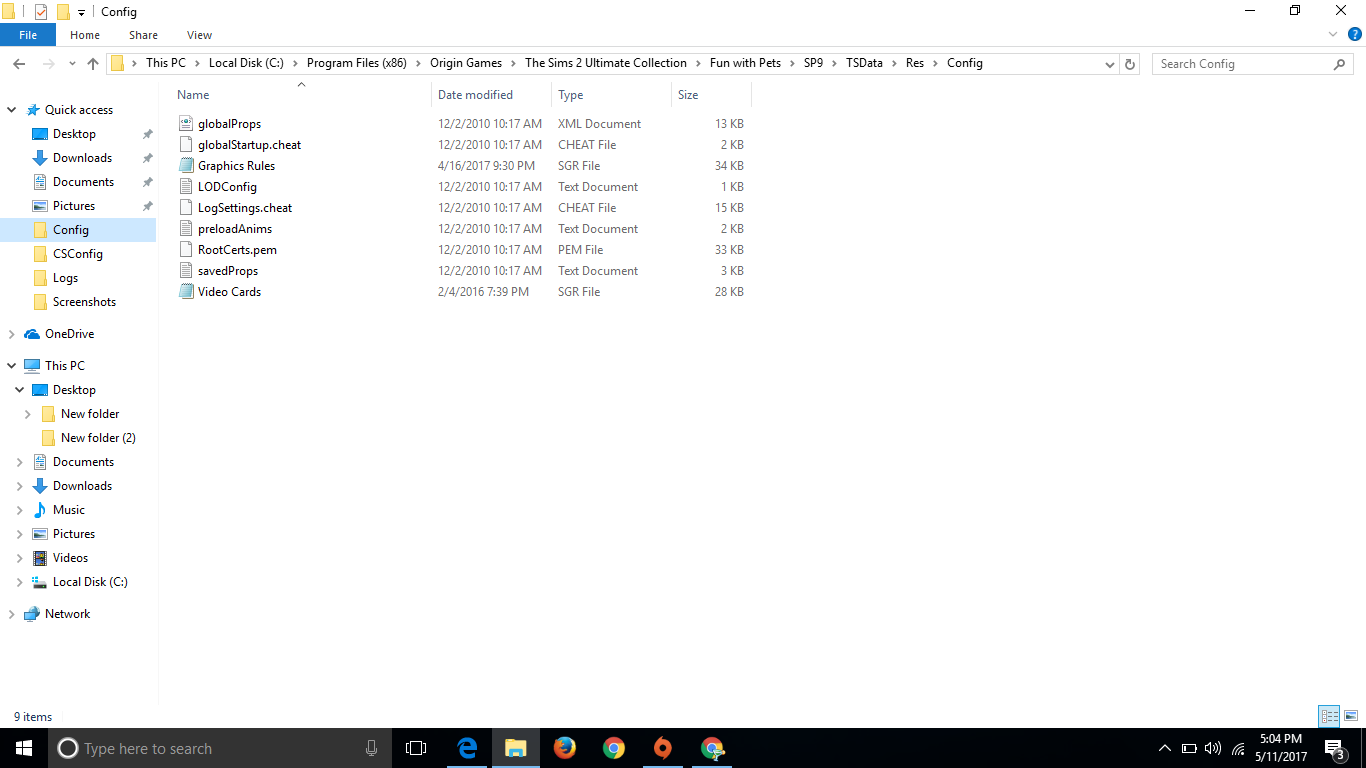
Task: Click the Refresh button in the address bar
Action: pos(1130,64)
